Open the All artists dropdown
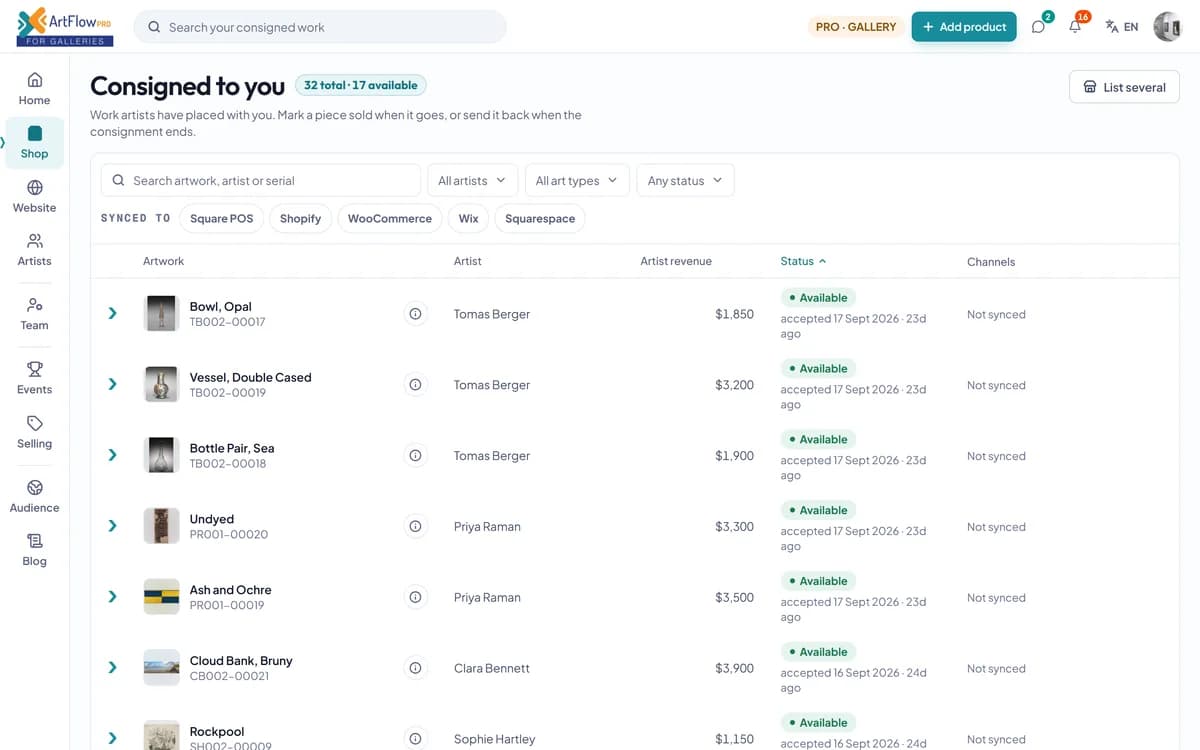This screenshot has width=1200, height=750. tap(472, 180)
